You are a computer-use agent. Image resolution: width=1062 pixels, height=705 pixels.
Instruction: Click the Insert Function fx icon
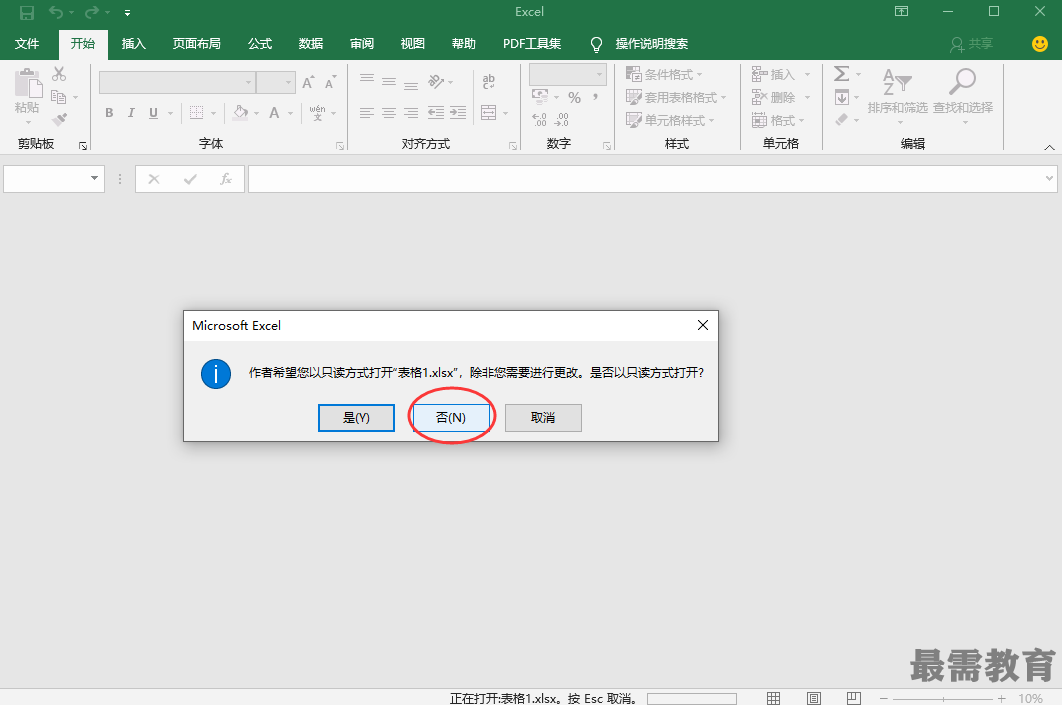[x=226, y=179]
